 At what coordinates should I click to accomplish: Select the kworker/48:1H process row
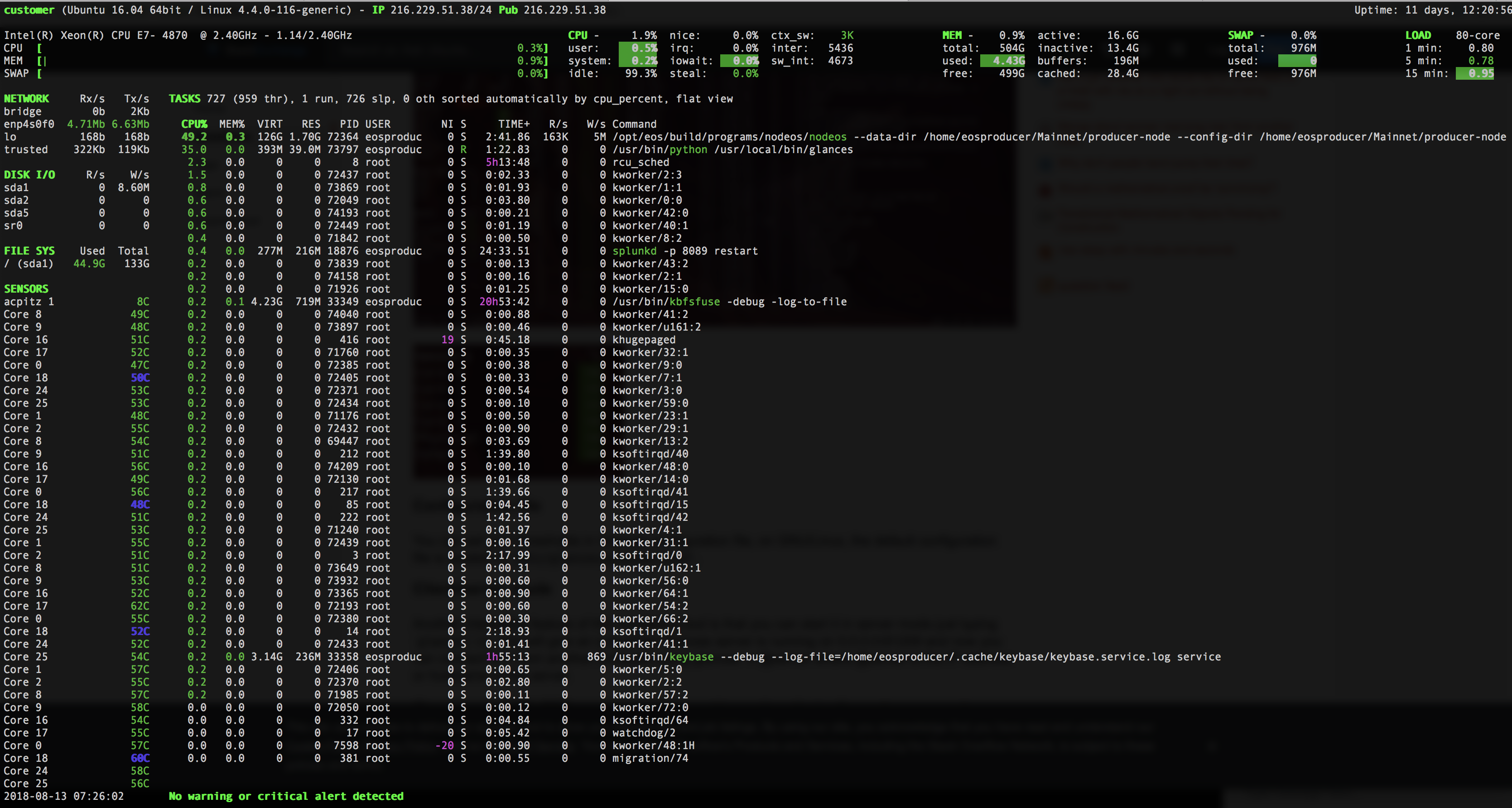pyautogui.click(x=441, y=745)
